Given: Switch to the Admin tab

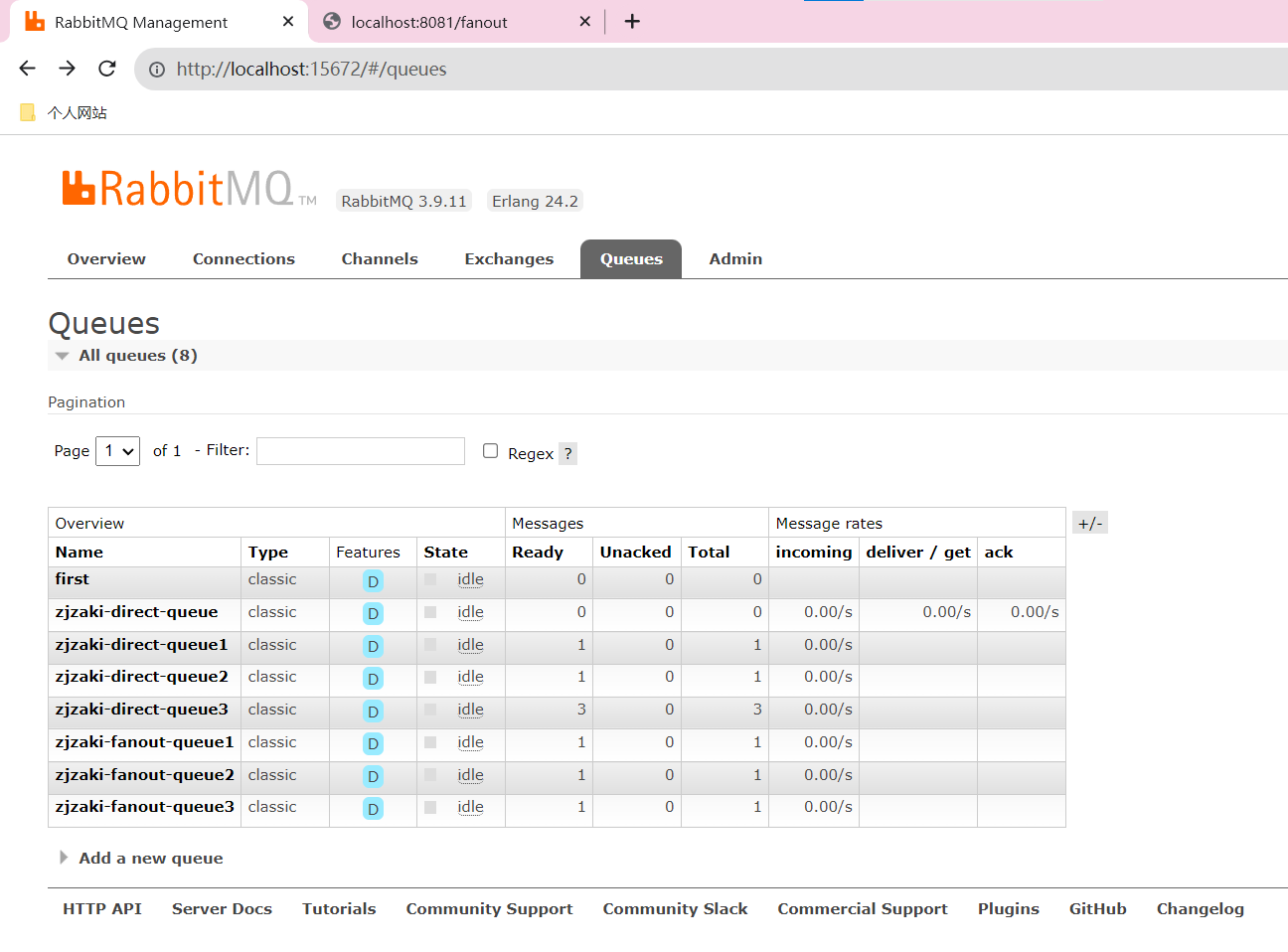Looking at the screenshot, I should [x=735, y=258].
